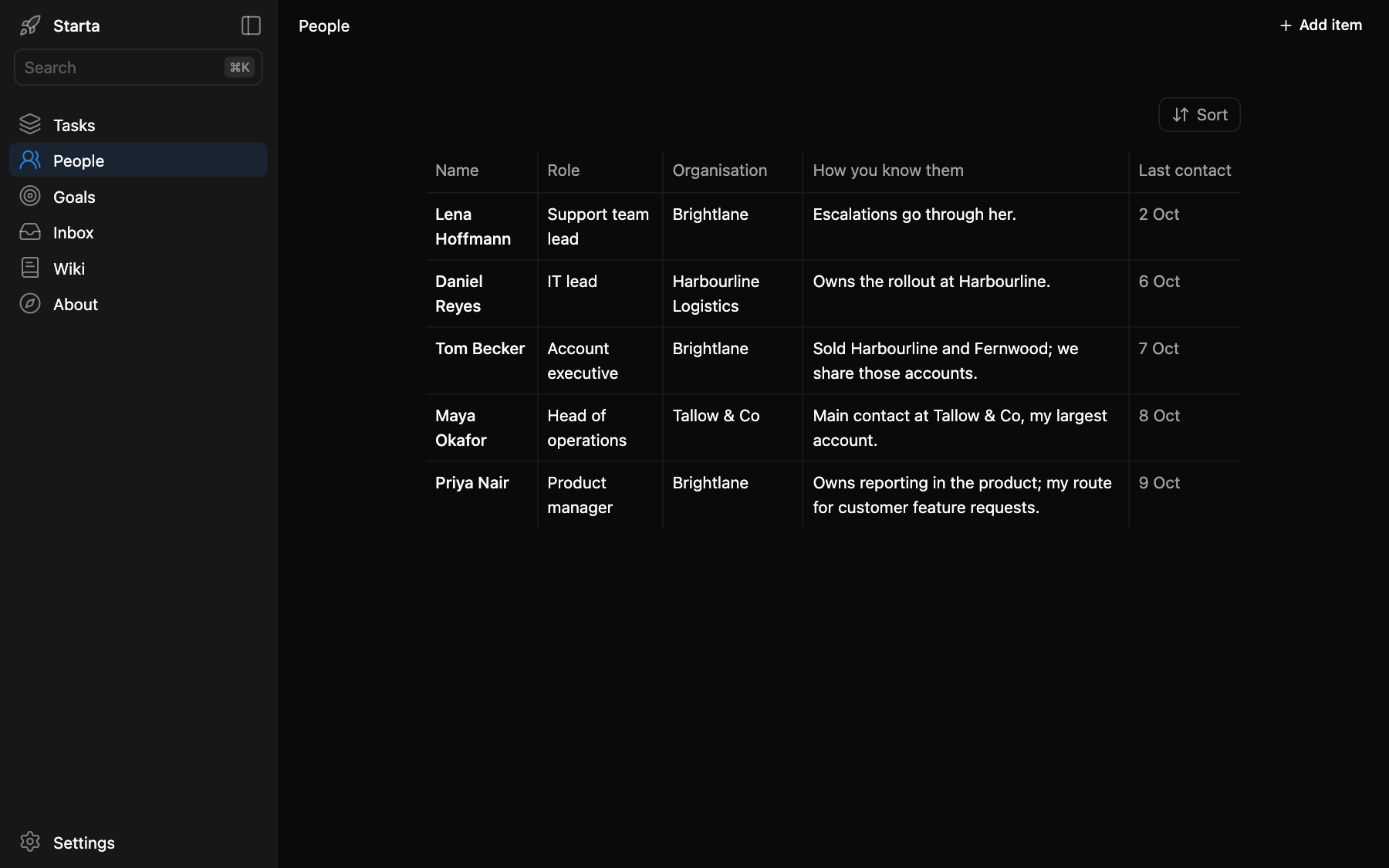Image resolution: width=1389 pixels, height=868 pixels.
Task: Click the Settings gear icon
Action: coord(30,842)
